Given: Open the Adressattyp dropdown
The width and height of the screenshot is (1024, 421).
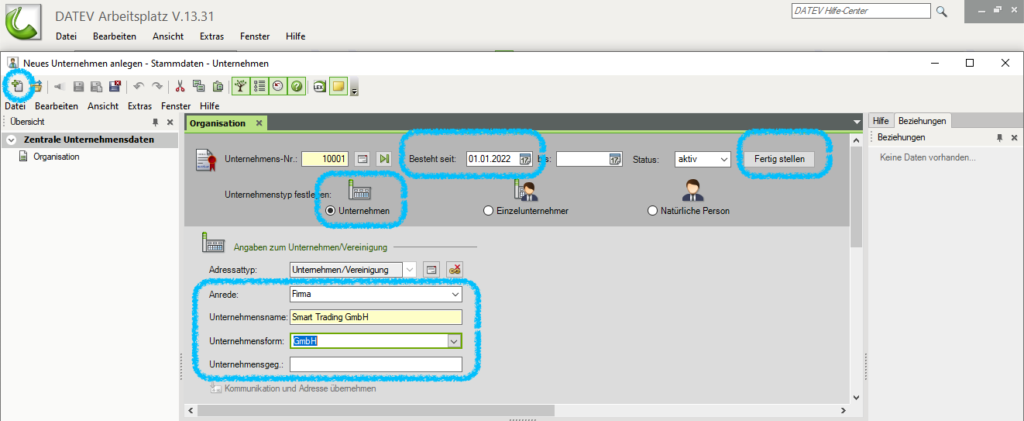Looking at the screenshot, I should [409, 270].
